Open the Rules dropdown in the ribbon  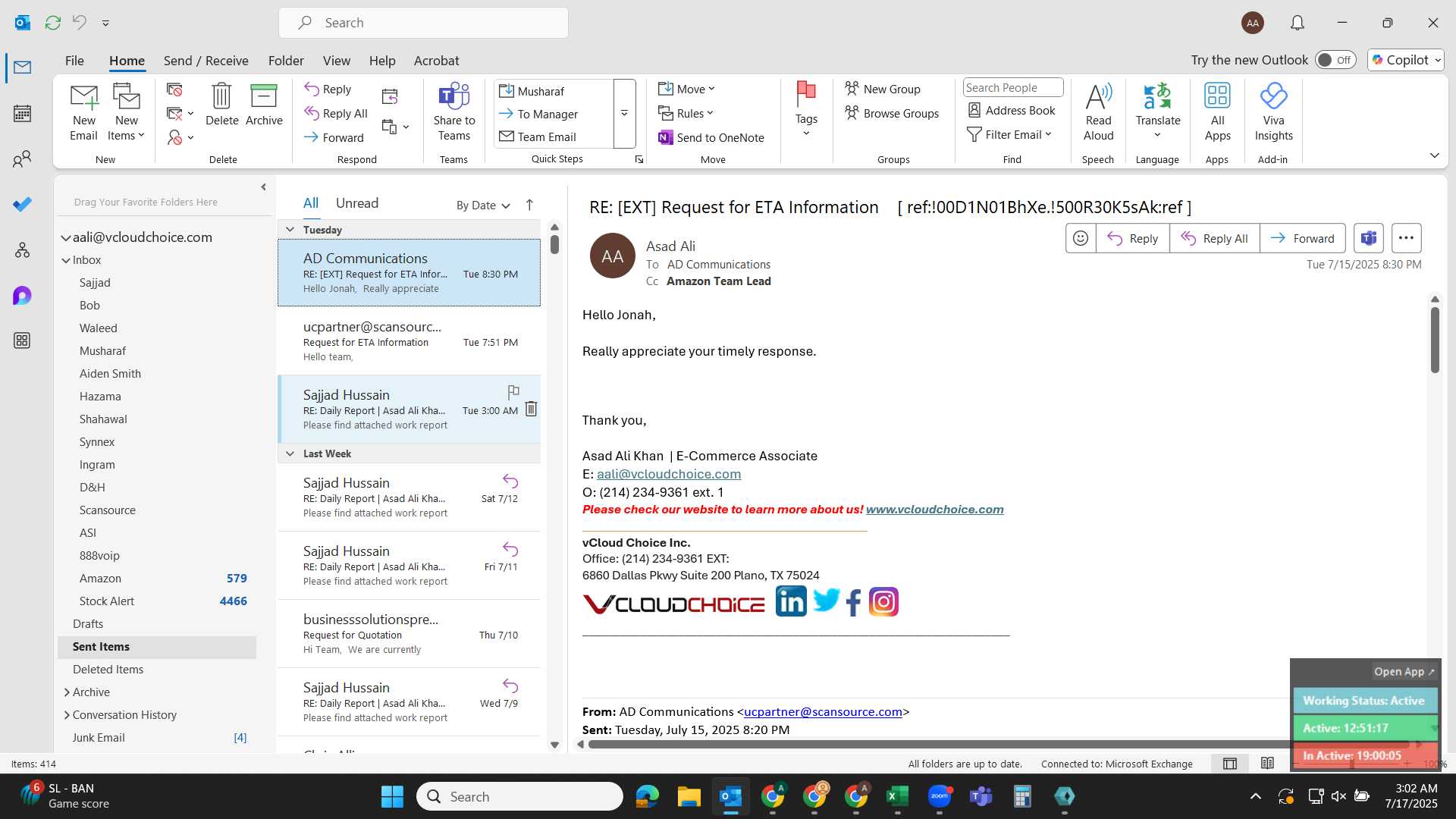686,113
